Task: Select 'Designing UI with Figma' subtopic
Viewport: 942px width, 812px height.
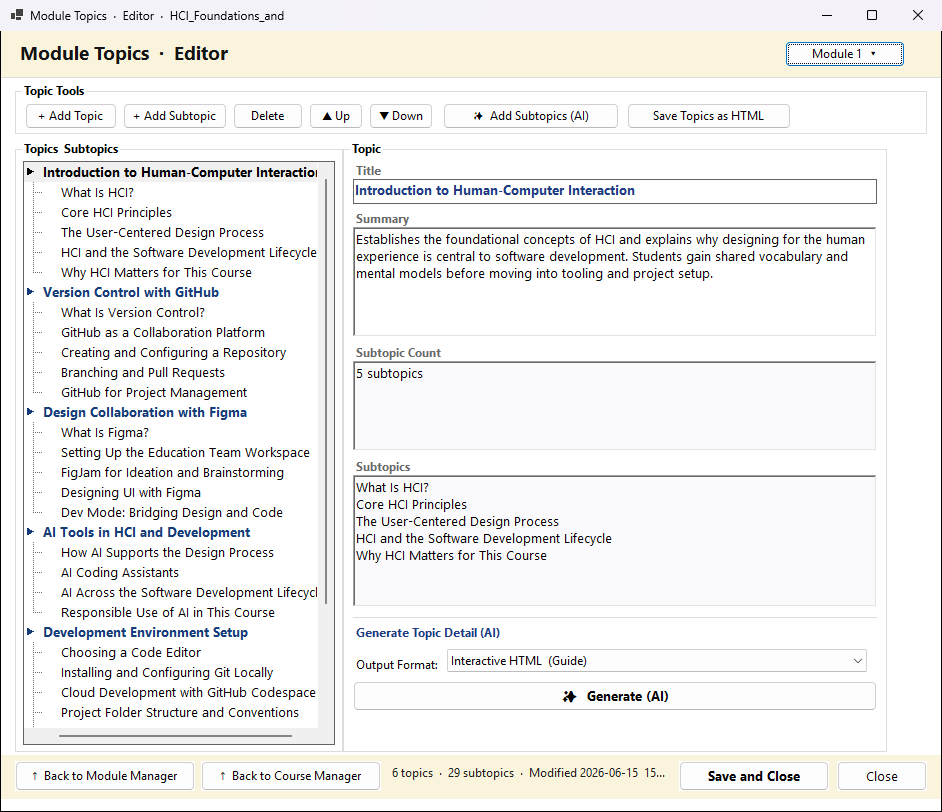Action: 131,493
